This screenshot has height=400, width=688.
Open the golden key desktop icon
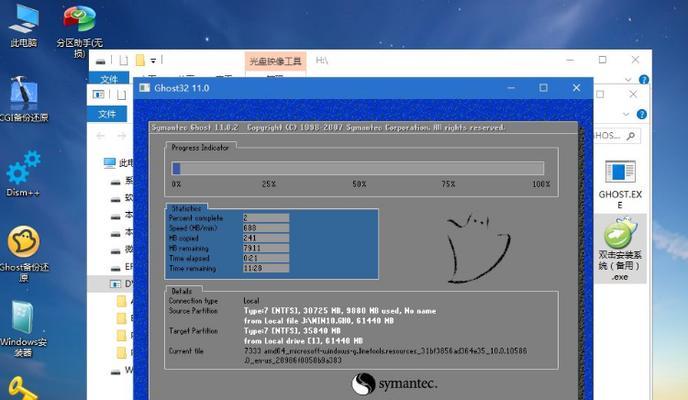click(x=22, y=389)
